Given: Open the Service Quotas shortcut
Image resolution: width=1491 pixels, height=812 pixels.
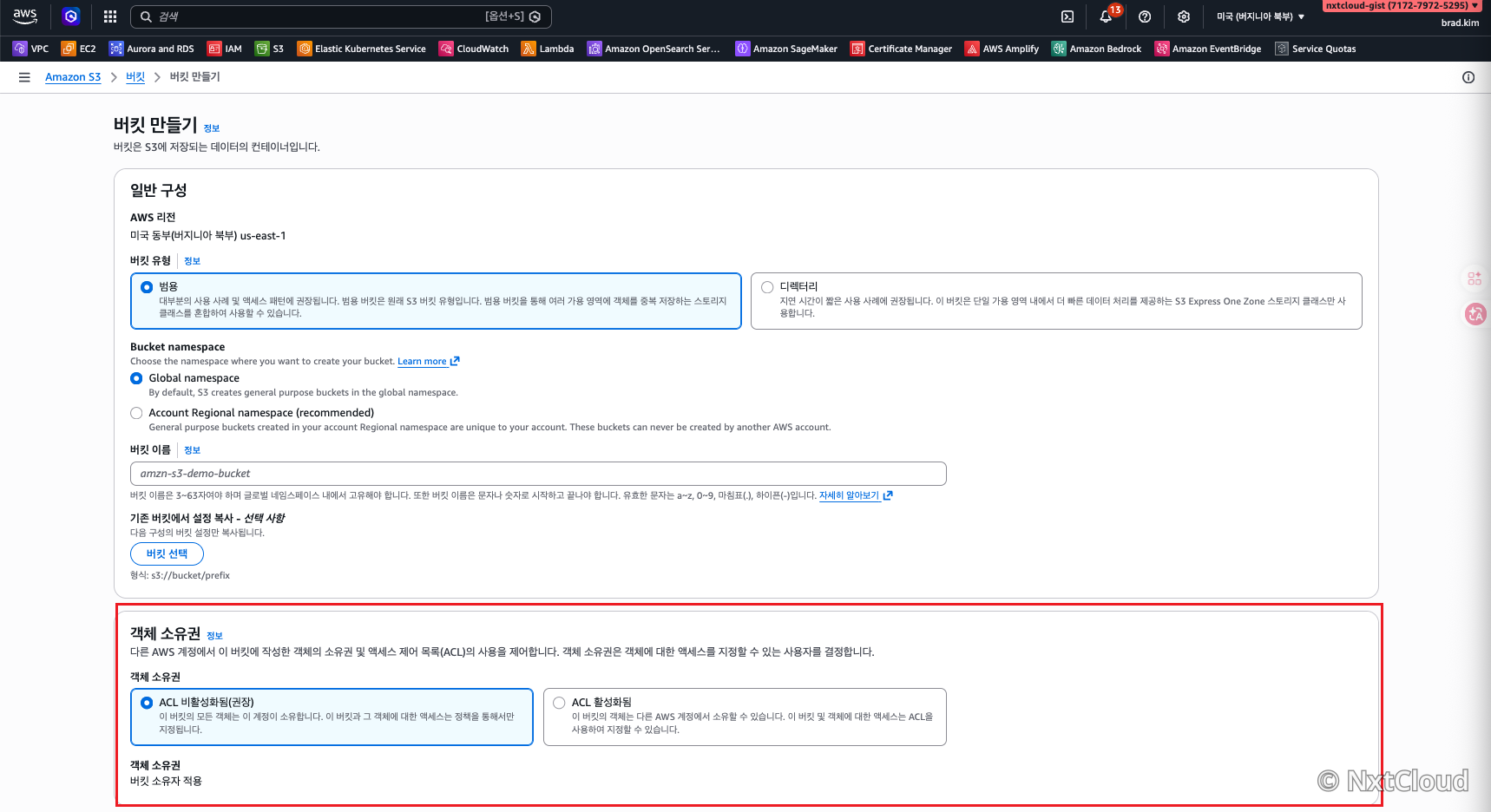Looking at the screenshot, I should (1316, 49).
